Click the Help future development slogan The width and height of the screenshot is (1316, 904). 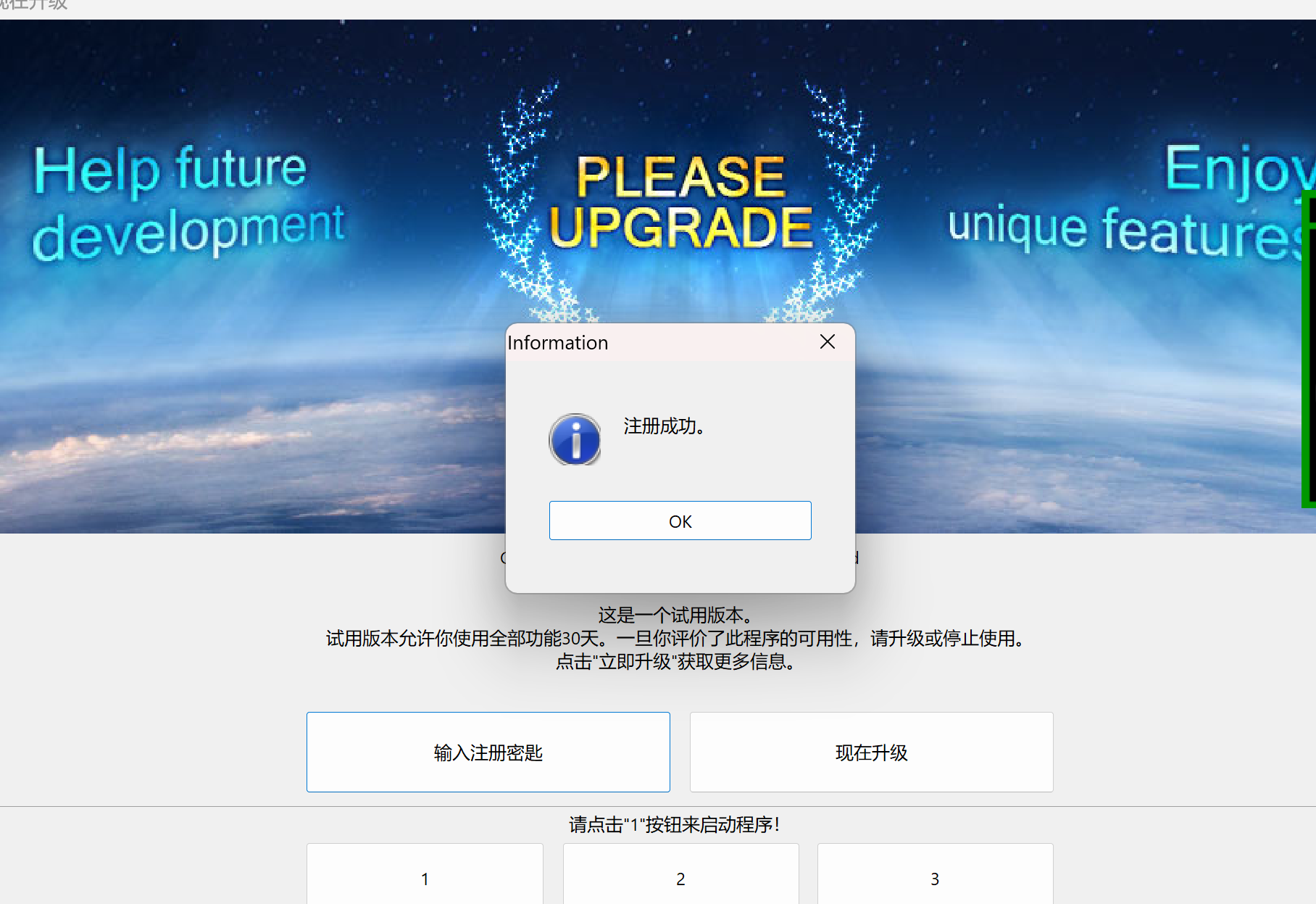(x=188, y=202)
